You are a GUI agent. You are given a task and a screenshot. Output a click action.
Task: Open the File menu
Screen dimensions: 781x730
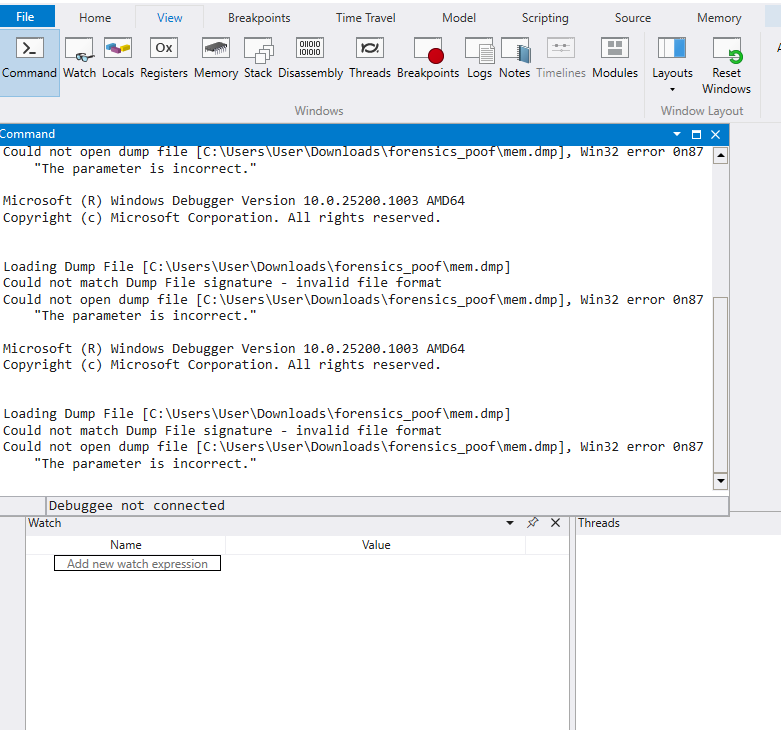click(26, 16)
